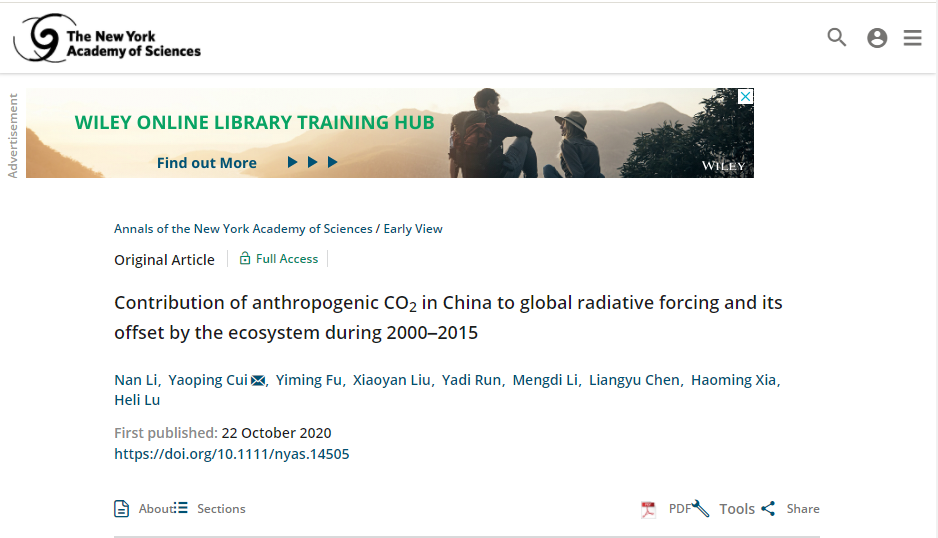Close the Wiley advertisement banner
Image resolution: width=938 pixels, height=538 pixels.
point(745,96)
